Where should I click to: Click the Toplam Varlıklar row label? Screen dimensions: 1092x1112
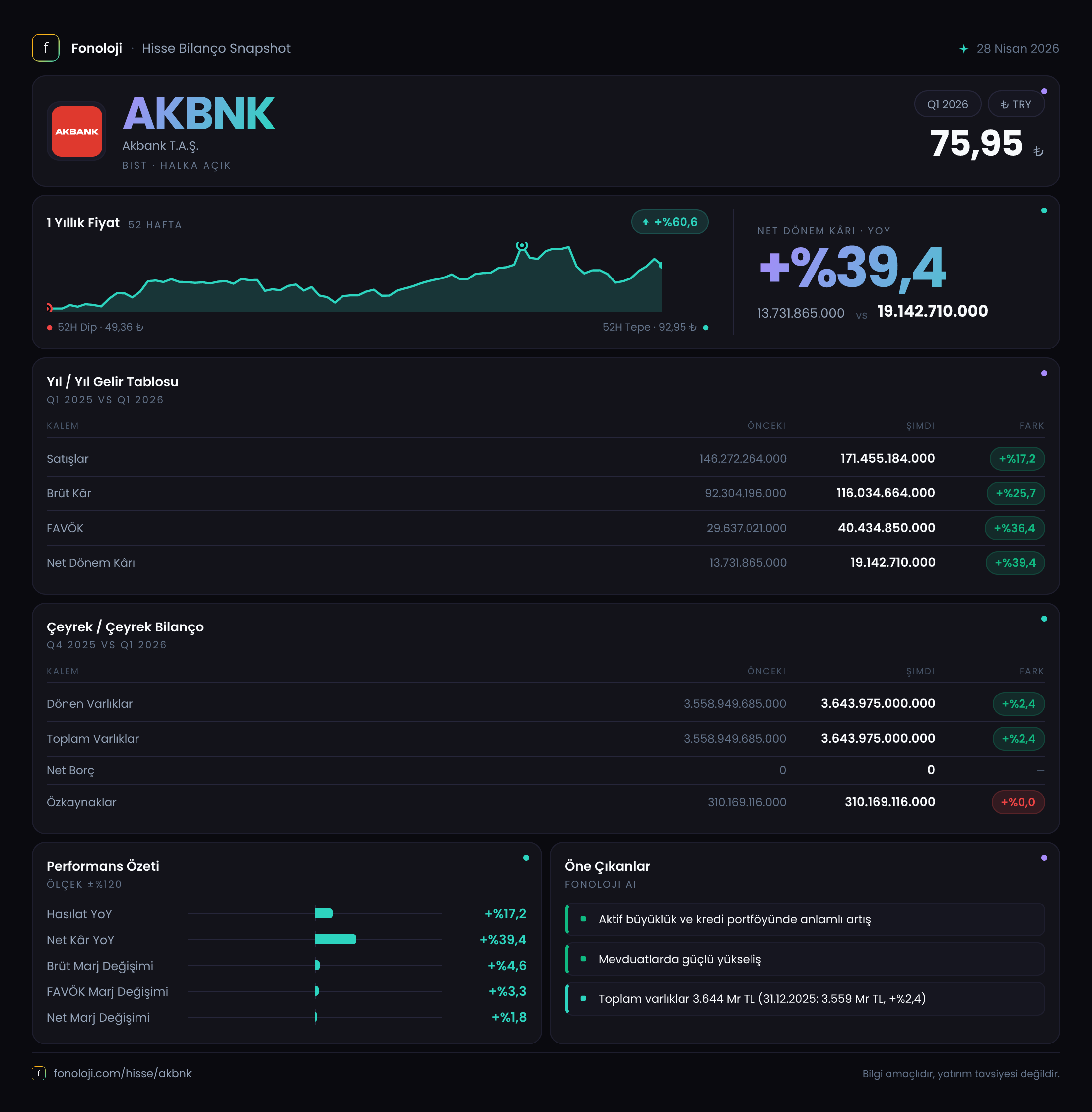pyautogui.click(x=92, y=739)
